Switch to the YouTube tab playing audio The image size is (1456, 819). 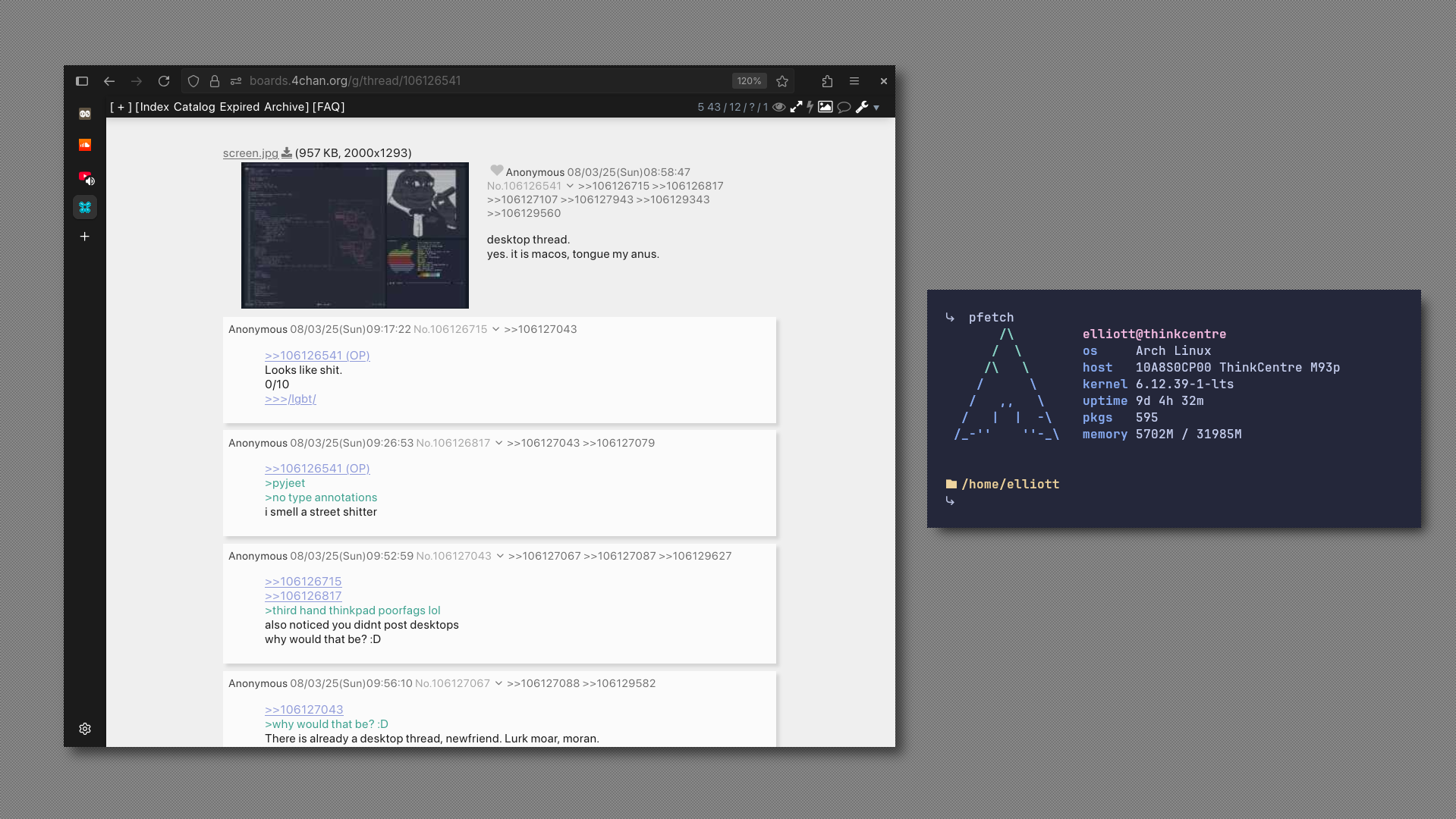[x=85, y=177]
